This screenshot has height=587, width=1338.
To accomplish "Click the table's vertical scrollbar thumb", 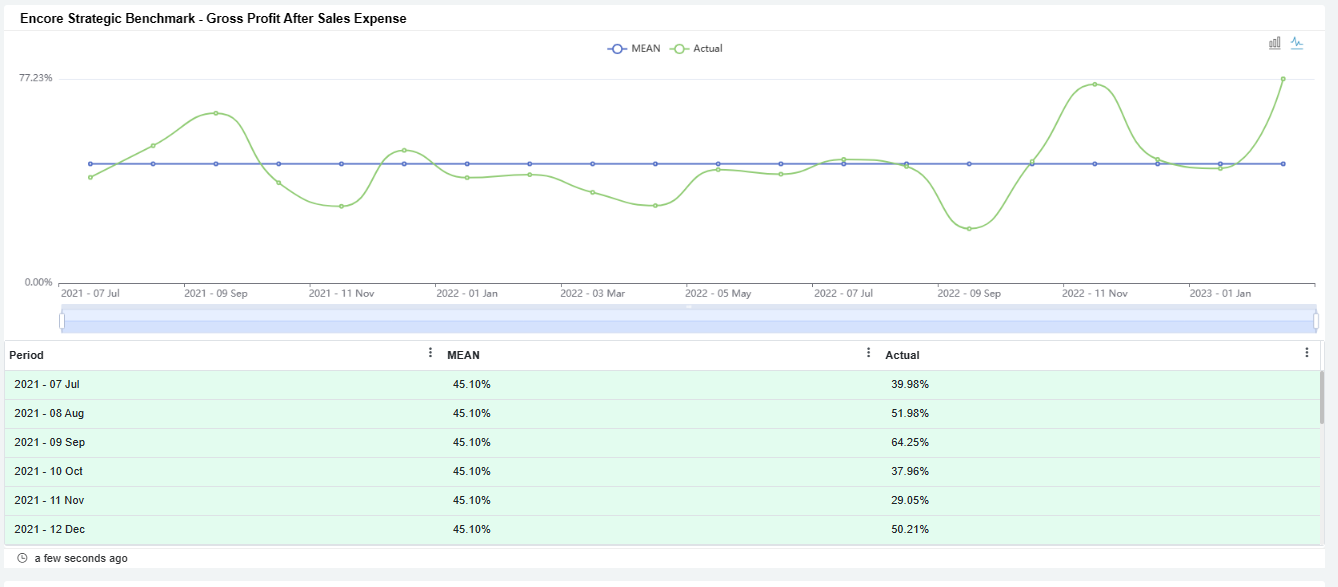I will point(1322,398).
